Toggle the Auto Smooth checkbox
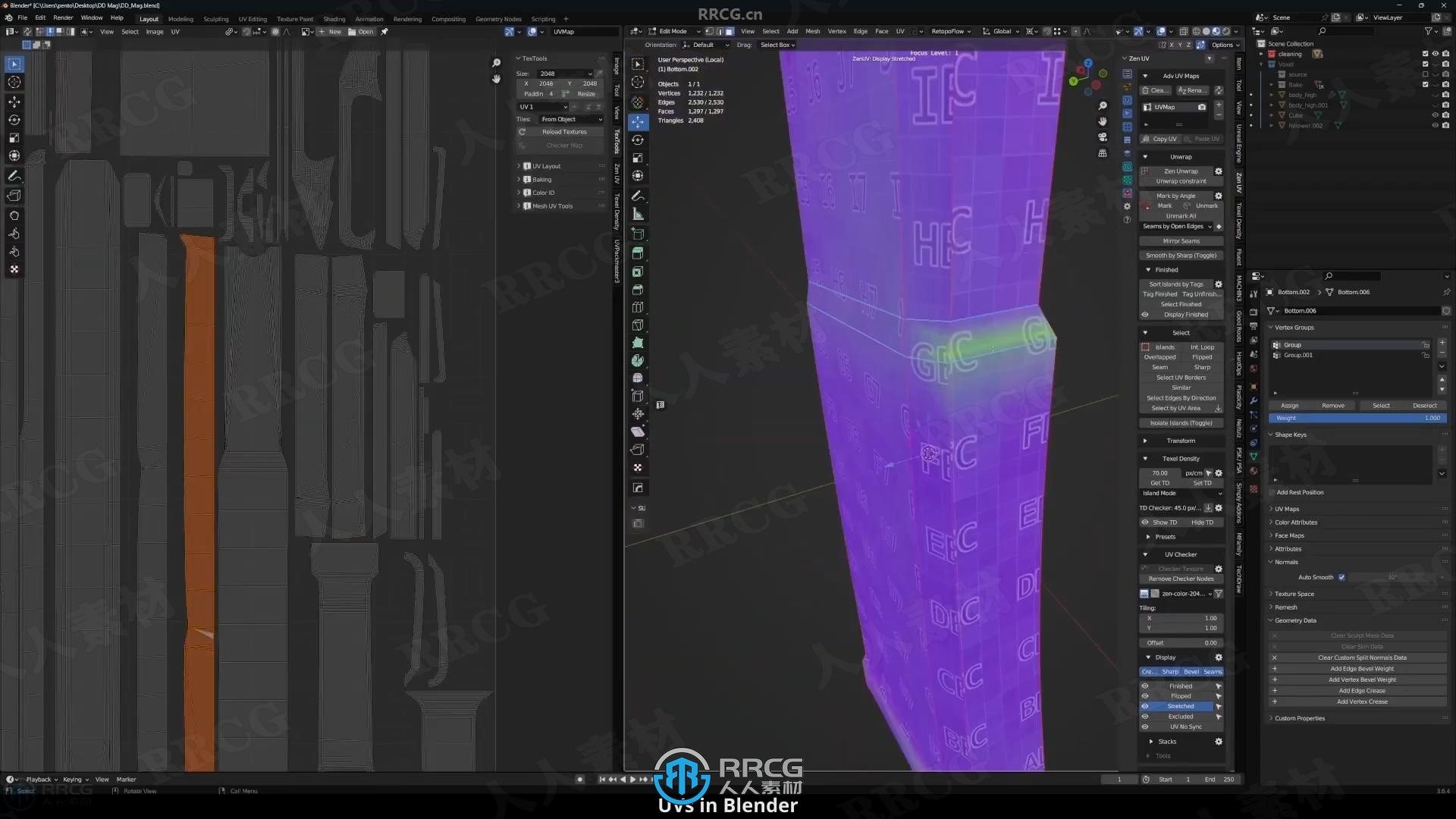Screen dimensions: 1456x819 (1341, 577)
